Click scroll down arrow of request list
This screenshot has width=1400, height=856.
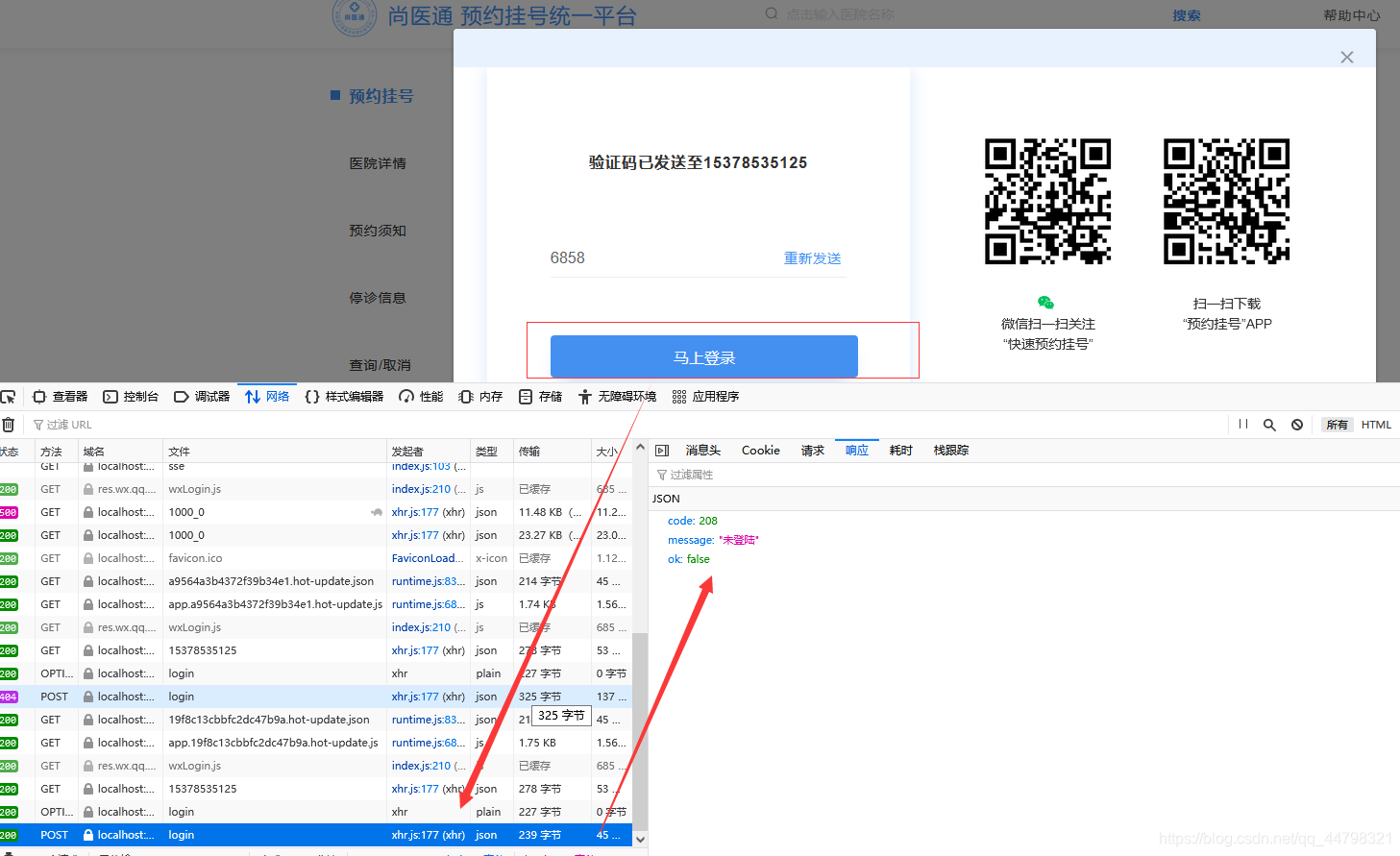point(640,840)
